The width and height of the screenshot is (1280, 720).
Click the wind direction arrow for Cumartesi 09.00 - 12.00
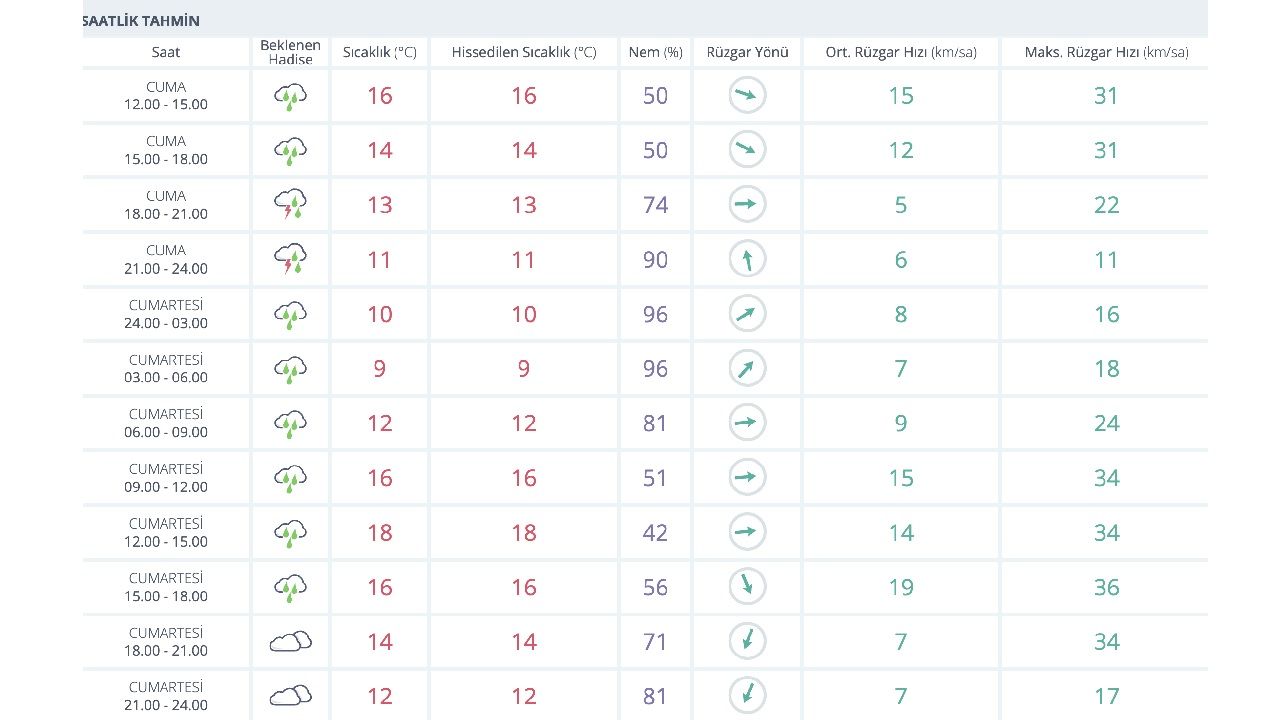(747, 478)
